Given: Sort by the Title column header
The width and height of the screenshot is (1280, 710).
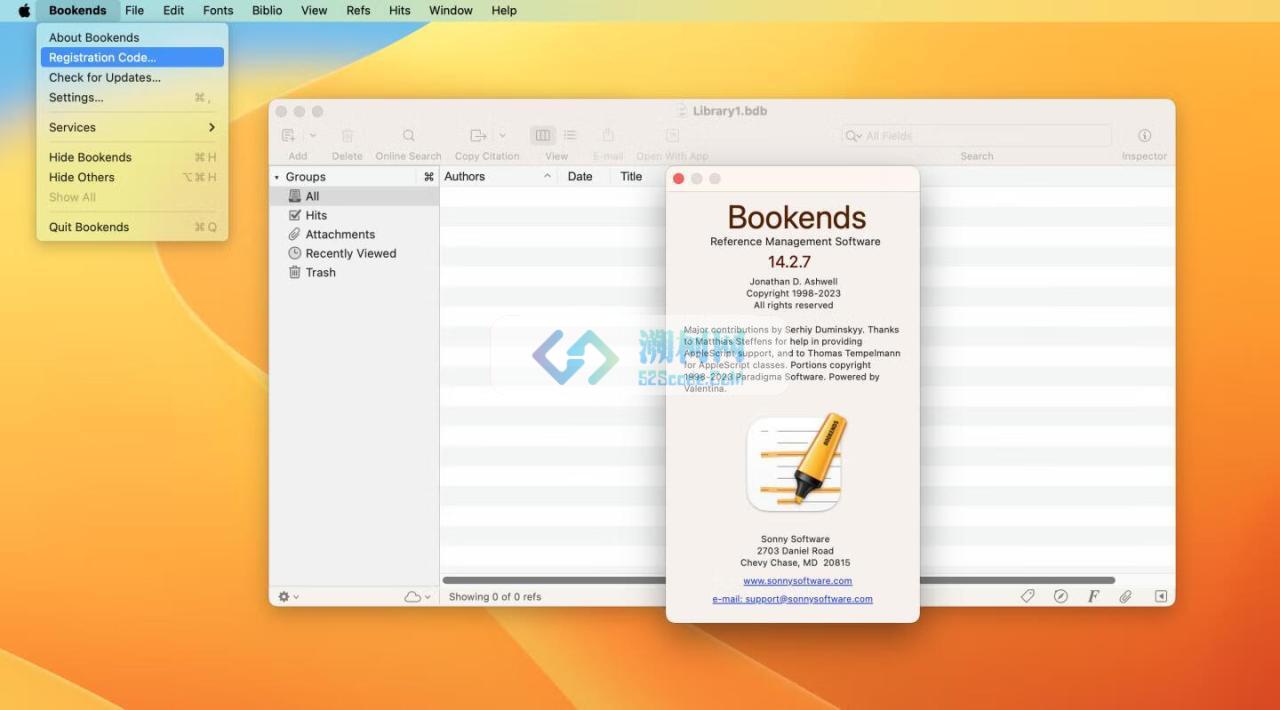Looking at the screenshot, I should pos(631,177).
